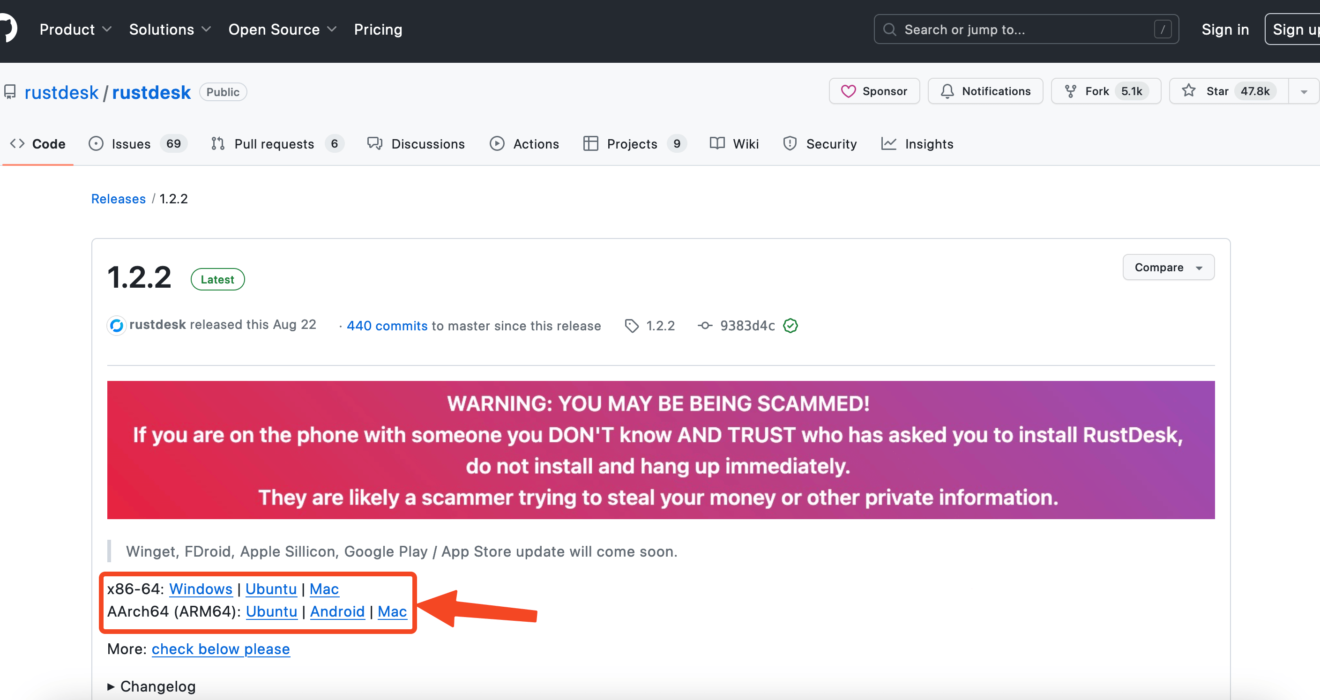
Task: Go to Pricing page
Action: (378, 29)
